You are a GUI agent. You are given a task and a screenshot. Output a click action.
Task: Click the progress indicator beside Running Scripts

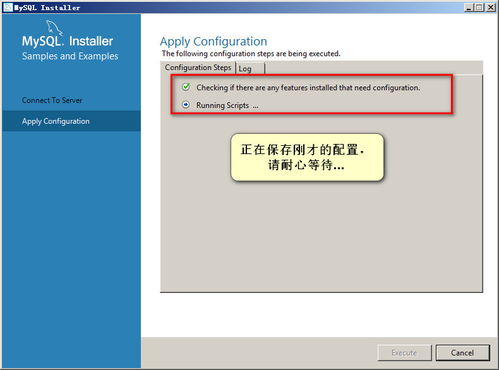tap(186, 105)
